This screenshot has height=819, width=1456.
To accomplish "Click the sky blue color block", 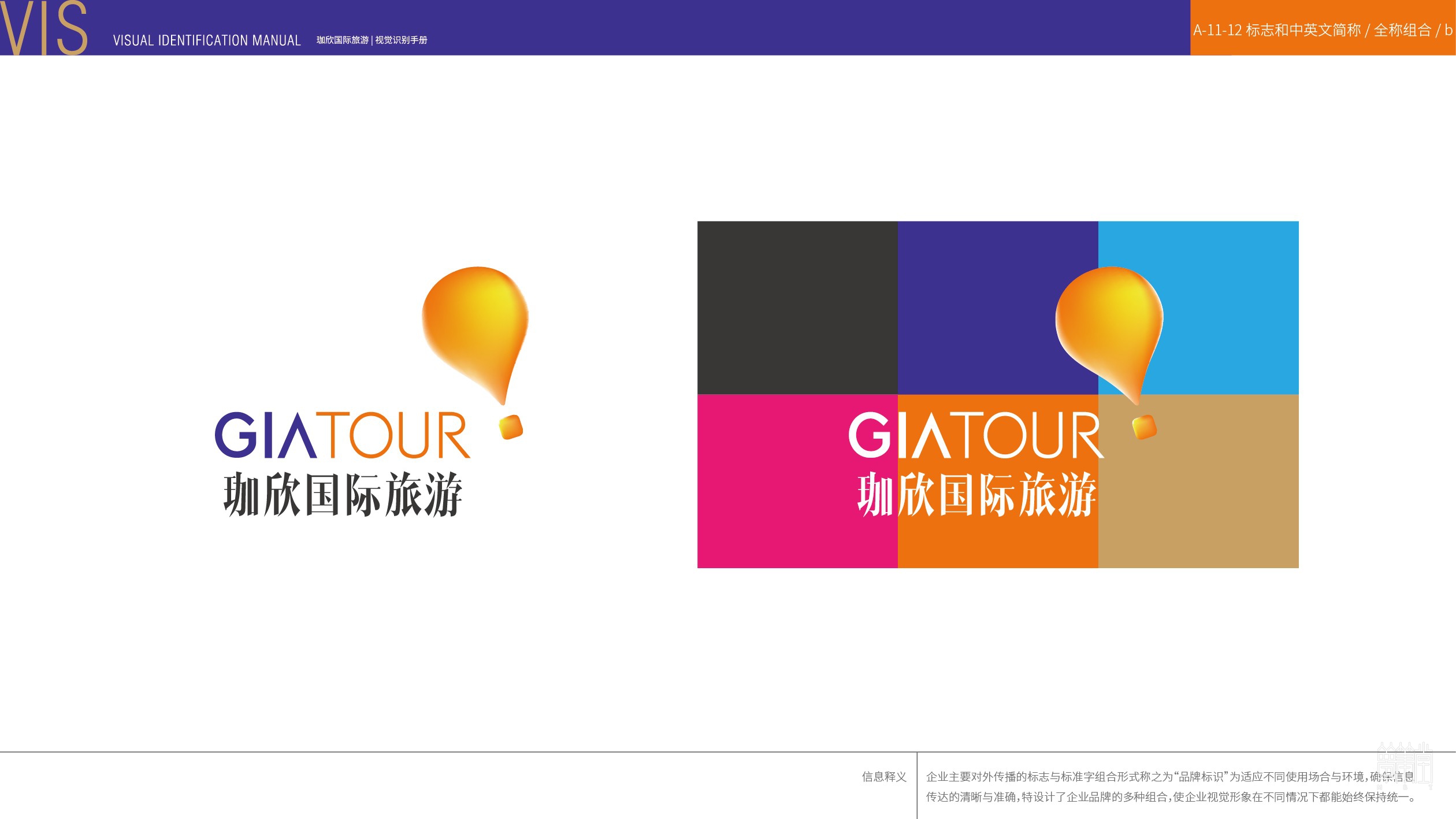I will [1198, 307].
